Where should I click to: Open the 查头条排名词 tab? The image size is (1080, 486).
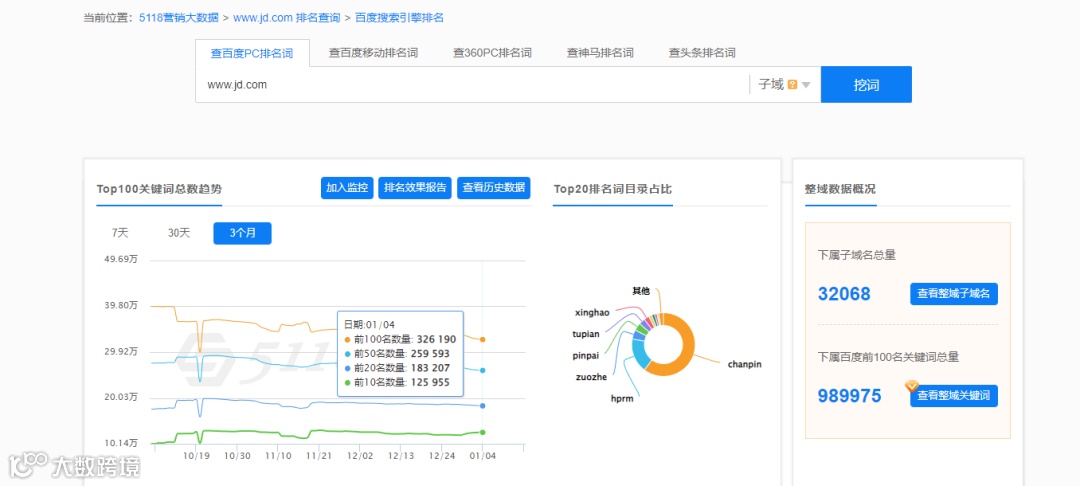click(702, 53)
